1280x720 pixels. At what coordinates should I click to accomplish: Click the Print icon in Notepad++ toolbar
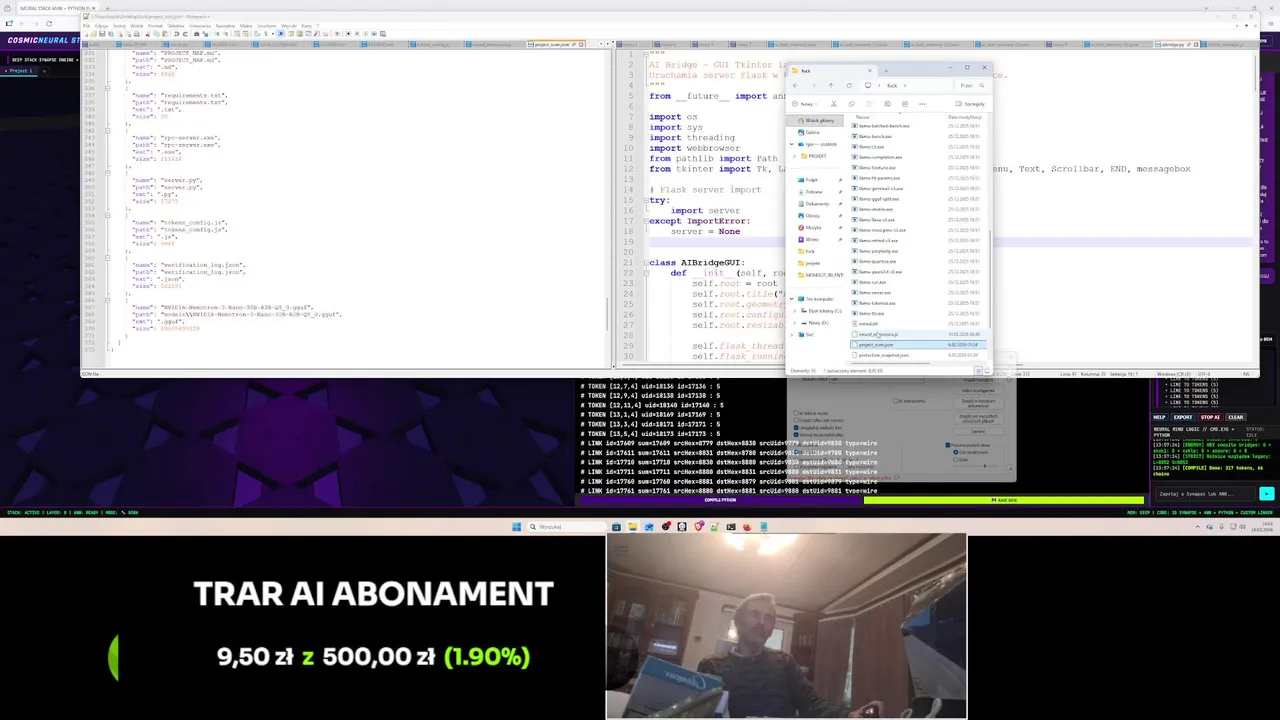136,34
